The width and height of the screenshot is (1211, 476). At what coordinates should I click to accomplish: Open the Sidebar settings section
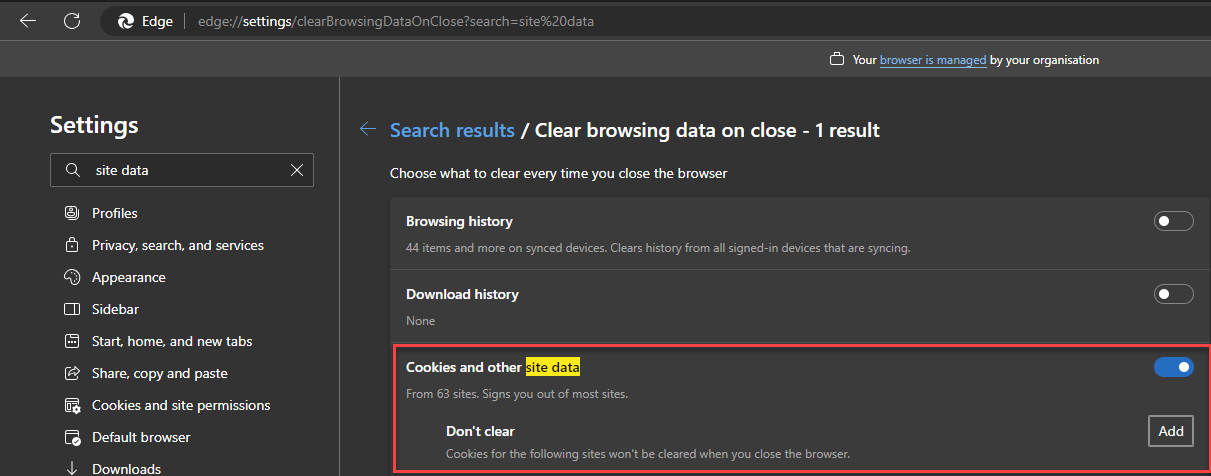click(115, 309)
